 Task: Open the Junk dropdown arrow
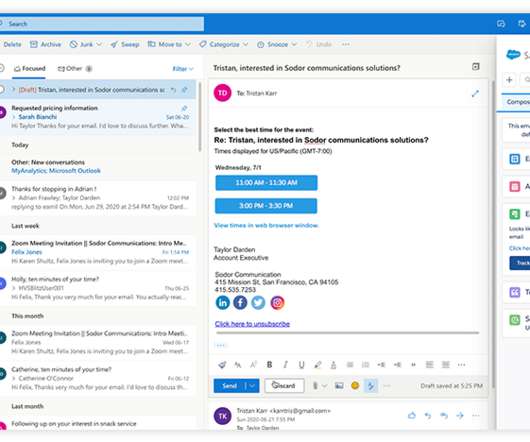pyautogui.click(x=99, y=44)
